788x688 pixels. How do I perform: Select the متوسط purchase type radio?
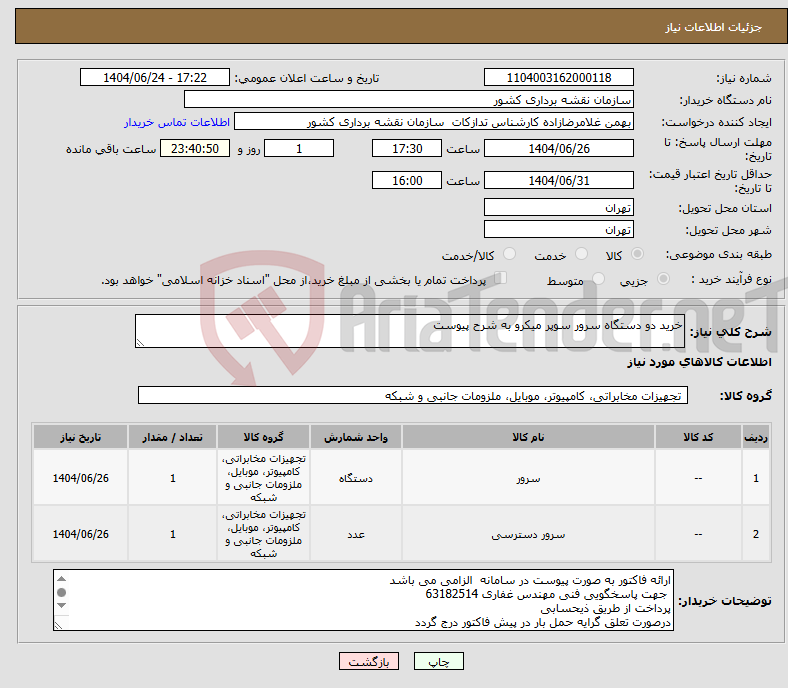pyautogui.click(x=598, y=279)
